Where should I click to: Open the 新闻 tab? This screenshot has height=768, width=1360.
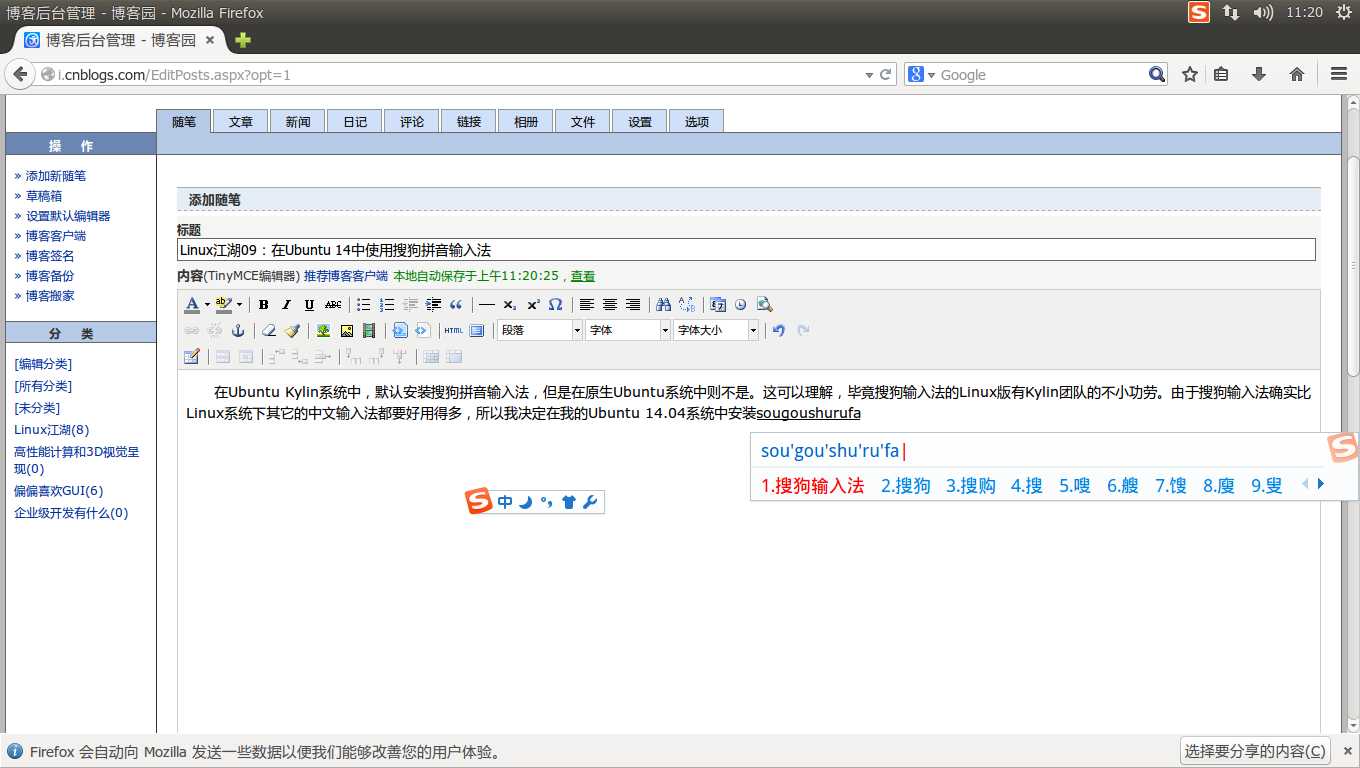tap(298, 121)
